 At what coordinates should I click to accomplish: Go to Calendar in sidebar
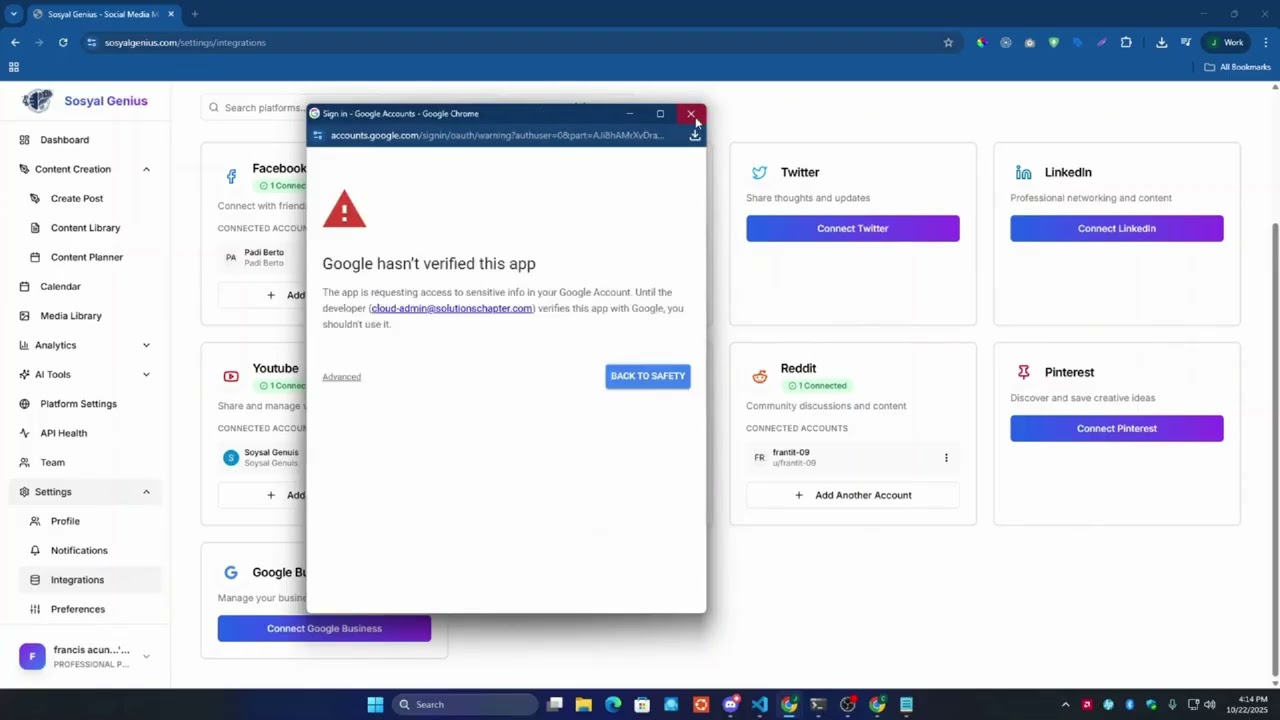60,286
